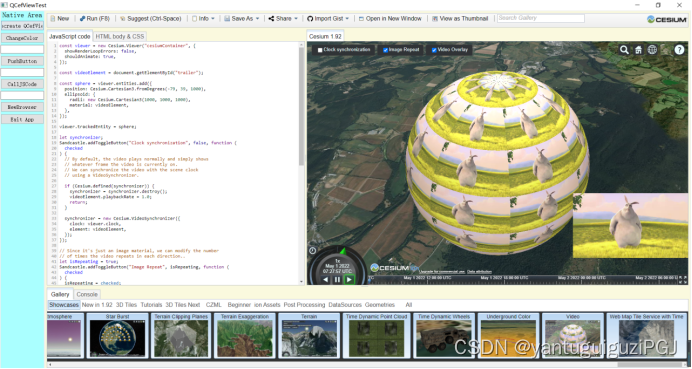
Task: Switch to HTML body & CSS tab
Action: 120,37
